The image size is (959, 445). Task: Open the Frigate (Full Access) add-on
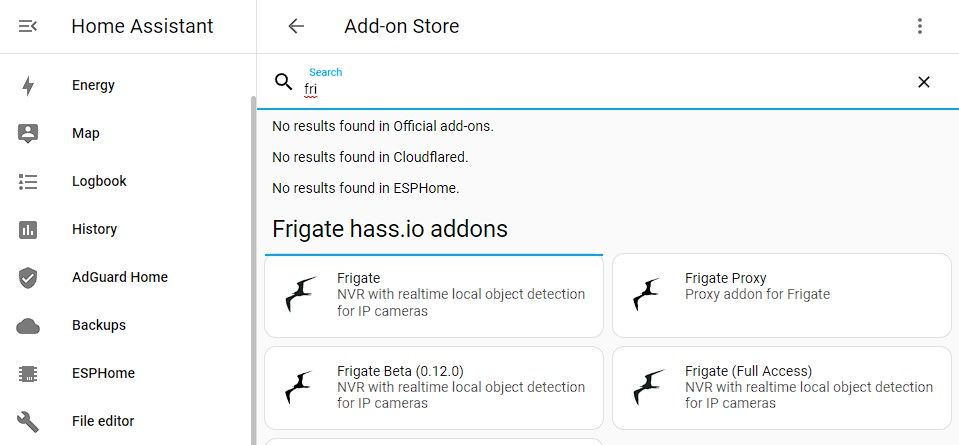point(781,387)
